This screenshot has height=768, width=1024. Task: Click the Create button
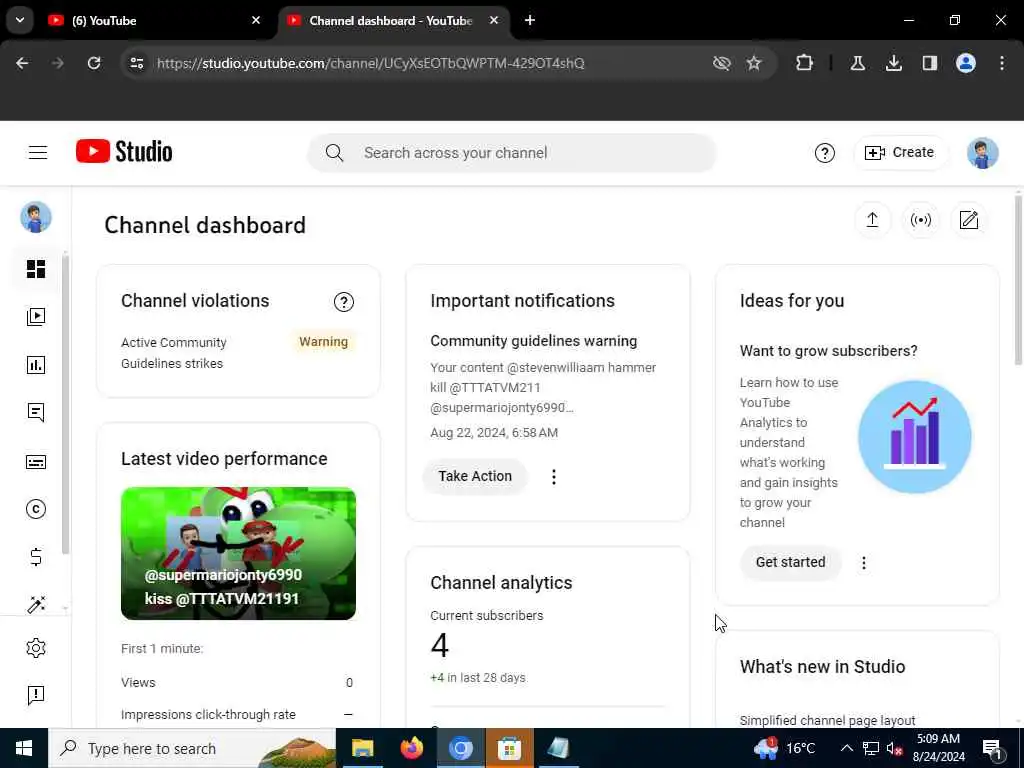coord(900,153)
